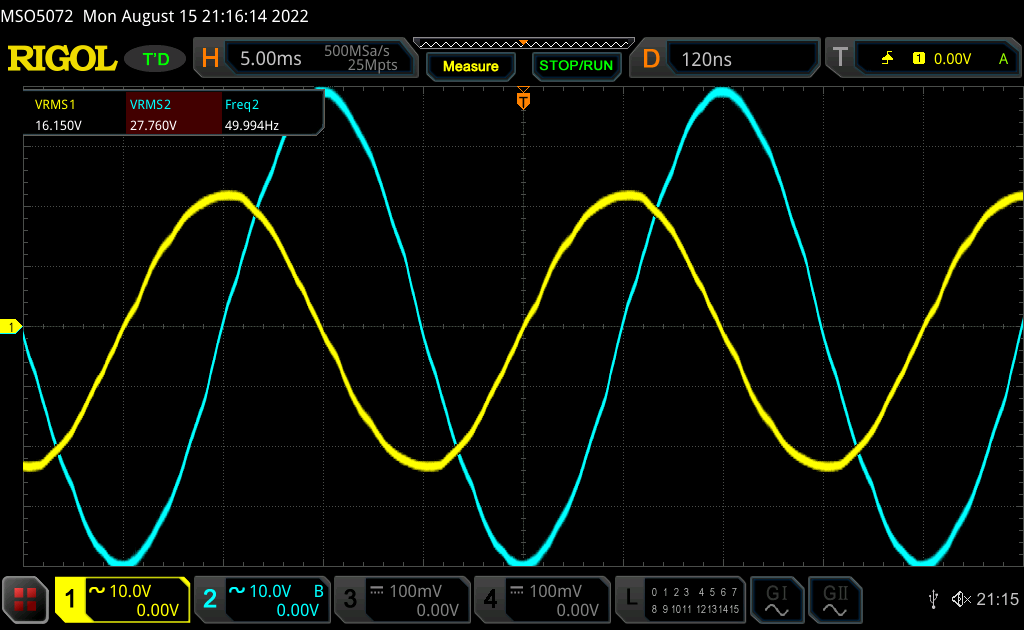
Task: Enable channel 3
Action: [402, 599]
